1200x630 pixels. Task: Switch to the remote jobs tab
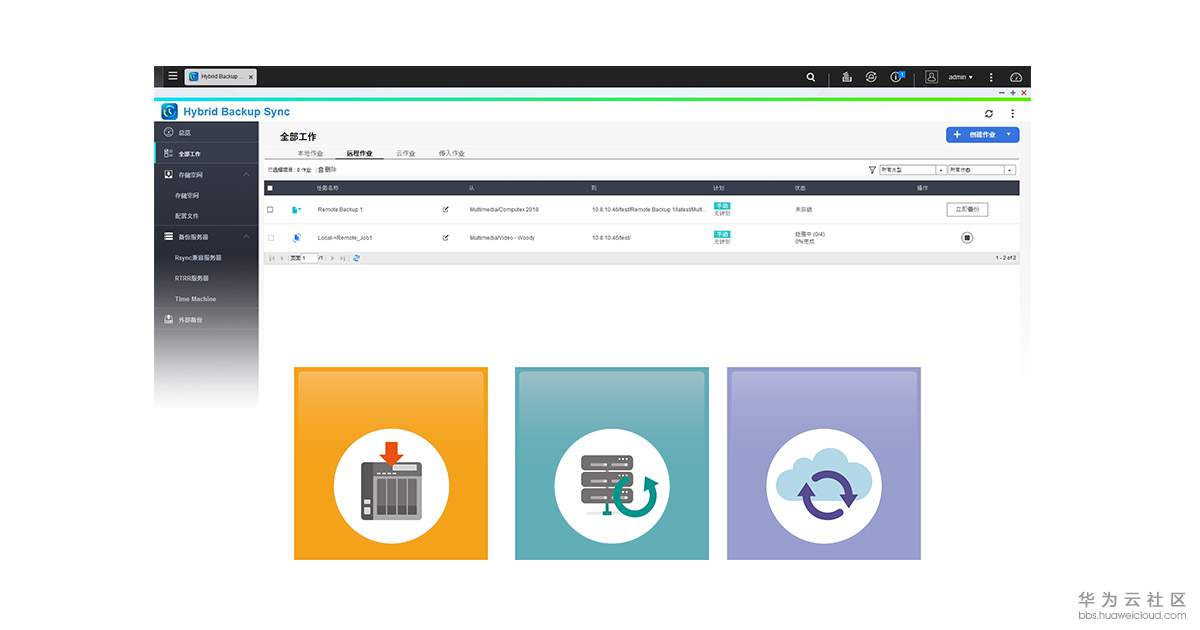pyautogui.click(x=359, y=153)
